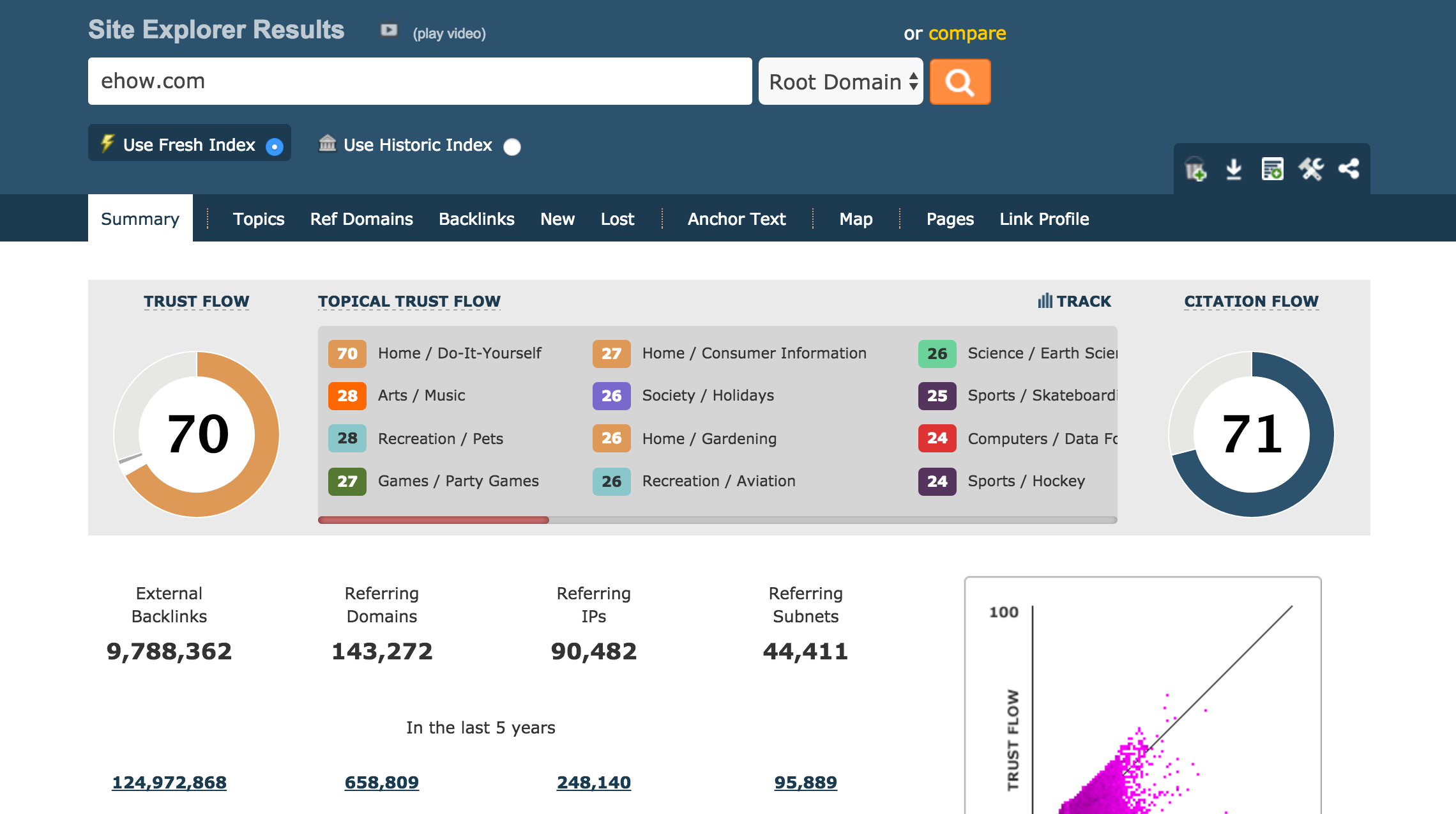Open the Pages tab
This screenshot has width=1456, height=814.
click(950, 219)
